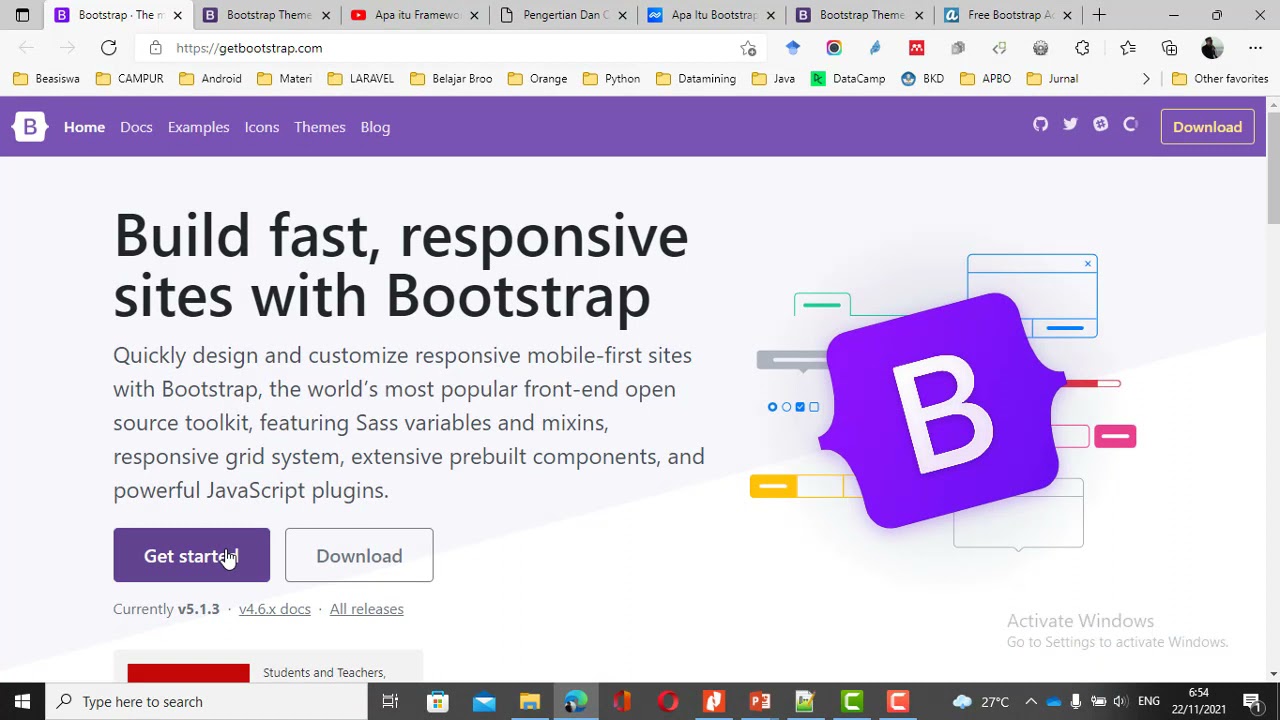Launch Opera browser from the taskbar
Image resolution: width=1280 pixels, height=720 pixels.
click(668, 701)
